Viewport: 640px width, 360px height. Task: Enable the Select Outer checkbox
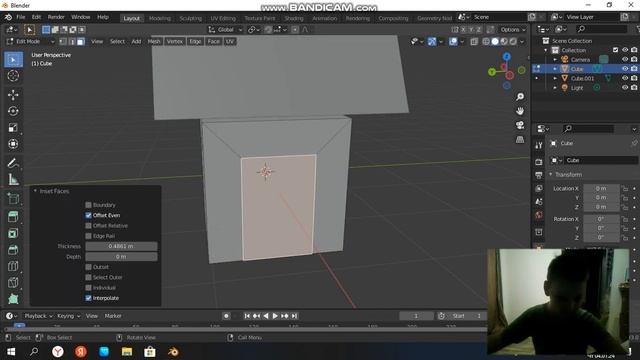pyautogui.click(x=88, y=277)
